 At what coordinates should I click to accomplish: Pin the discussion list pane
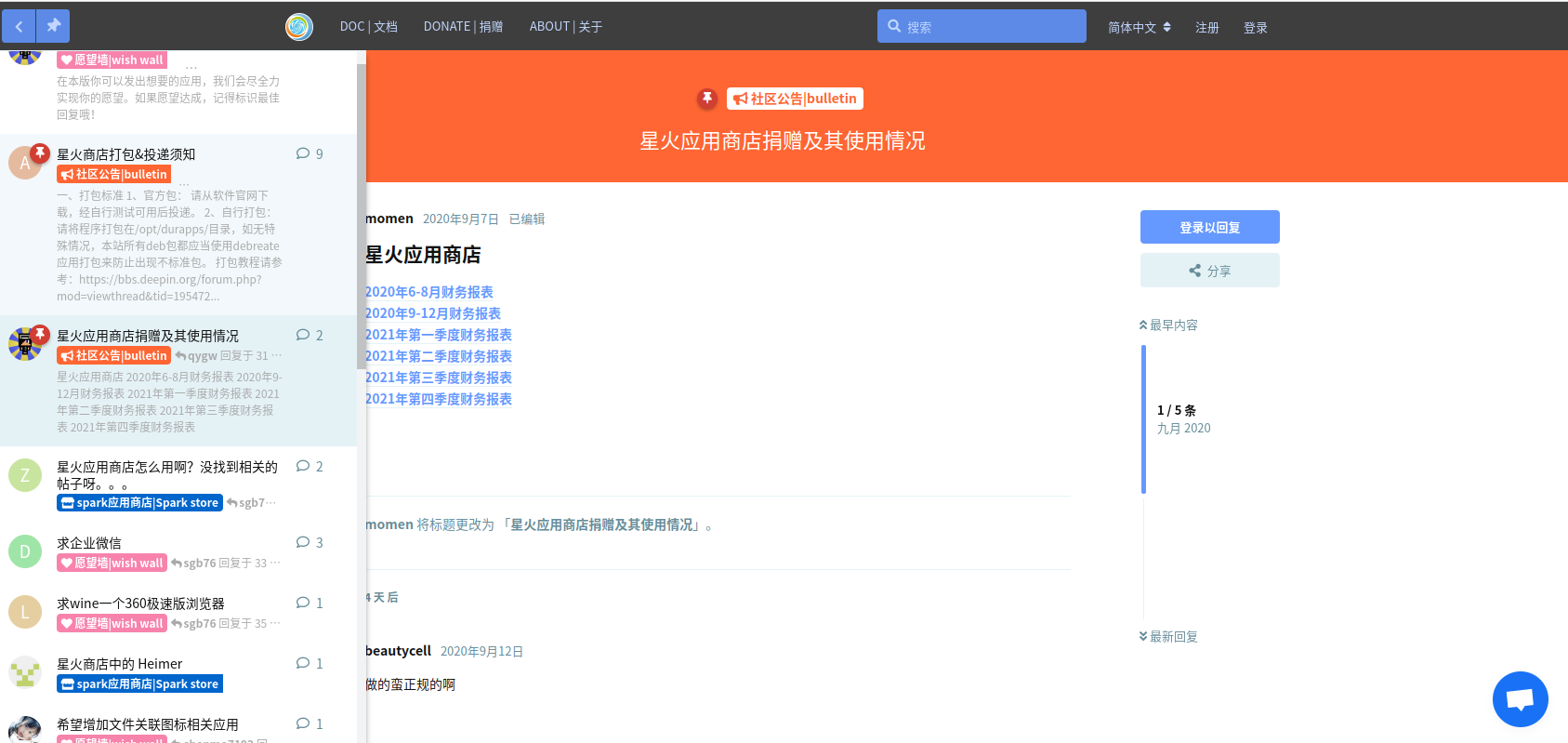coord(53,26)
